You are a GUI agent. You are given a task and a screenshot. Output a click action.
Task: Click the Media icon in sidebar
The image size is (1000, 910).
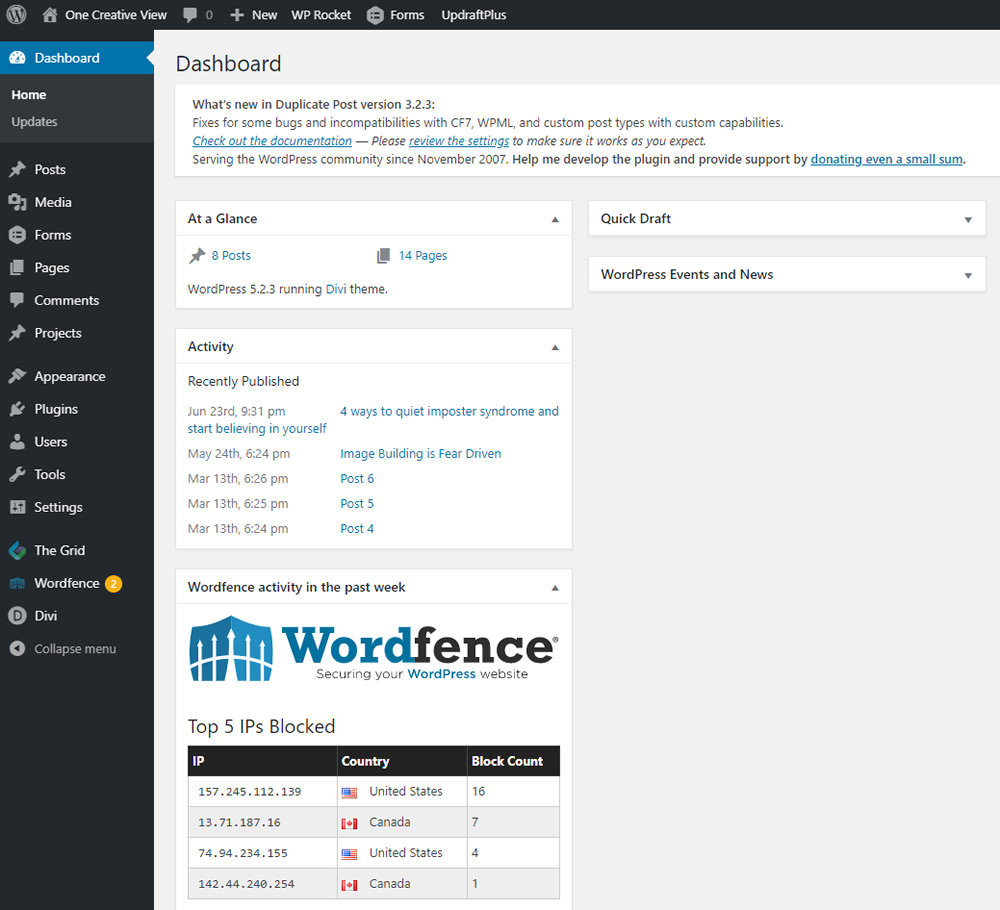click(17, 202)
